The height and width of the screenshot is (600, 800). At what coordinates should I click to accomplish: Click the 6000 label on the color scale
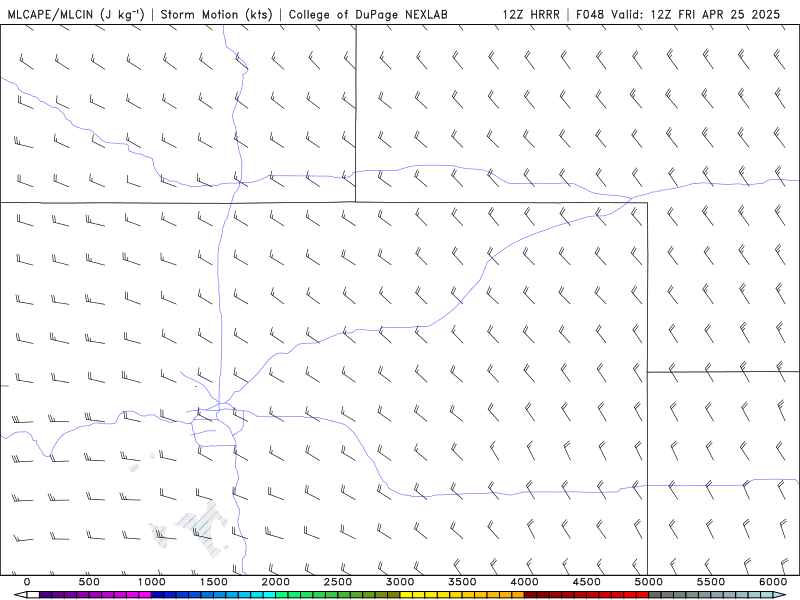[x=773, y=582]
